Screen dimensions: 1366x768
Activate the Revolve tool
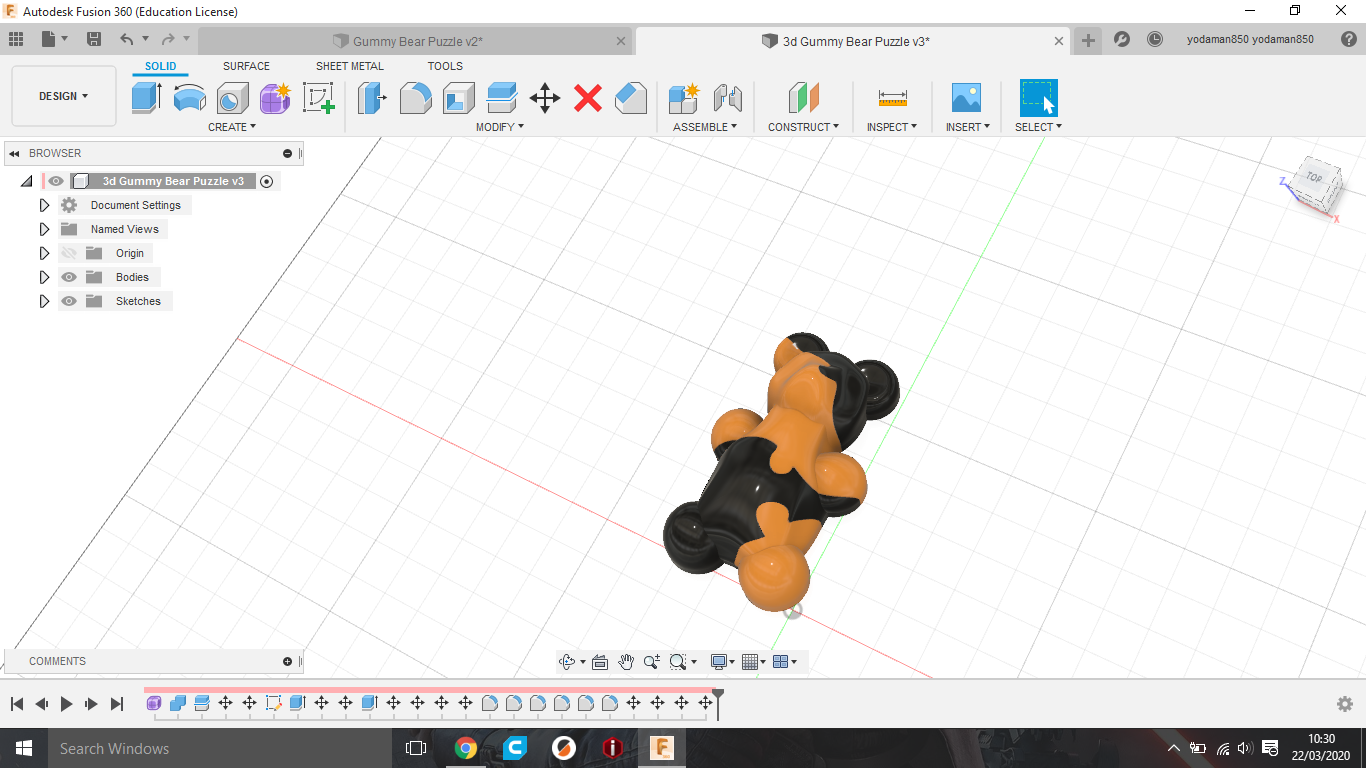click(190, 97)
